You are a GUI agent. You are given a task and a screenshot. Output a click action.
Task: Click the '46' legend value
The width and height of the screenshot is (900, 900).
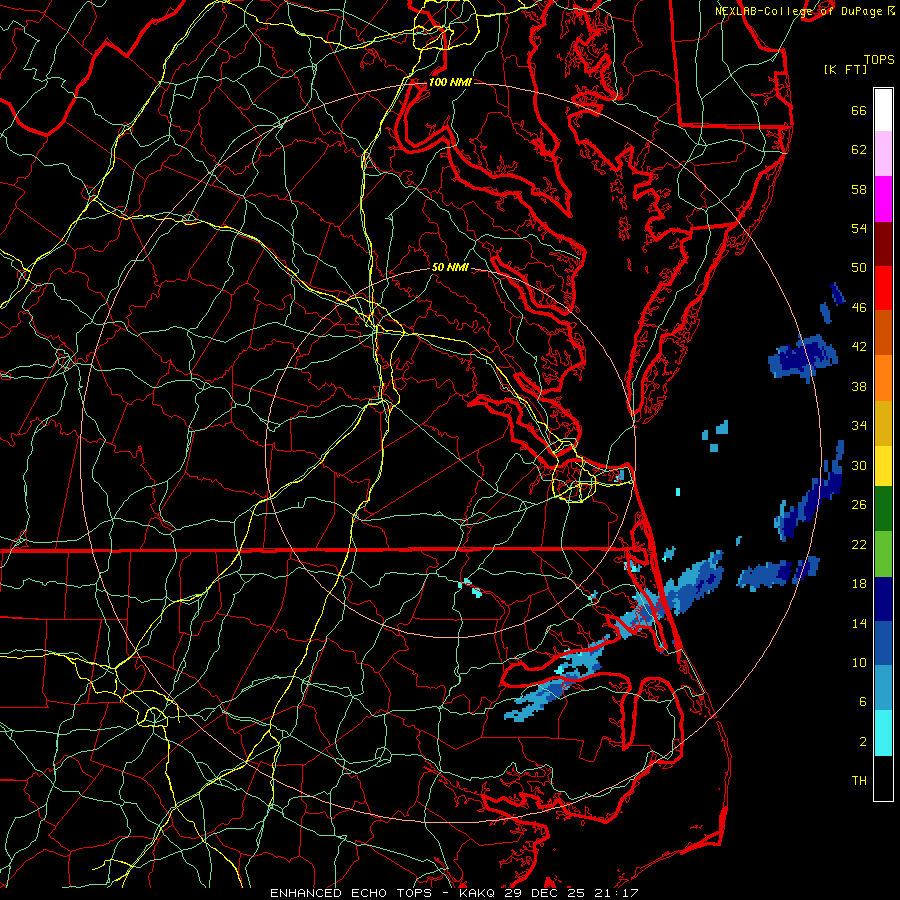pyautogui.click(x=859, y=307)
